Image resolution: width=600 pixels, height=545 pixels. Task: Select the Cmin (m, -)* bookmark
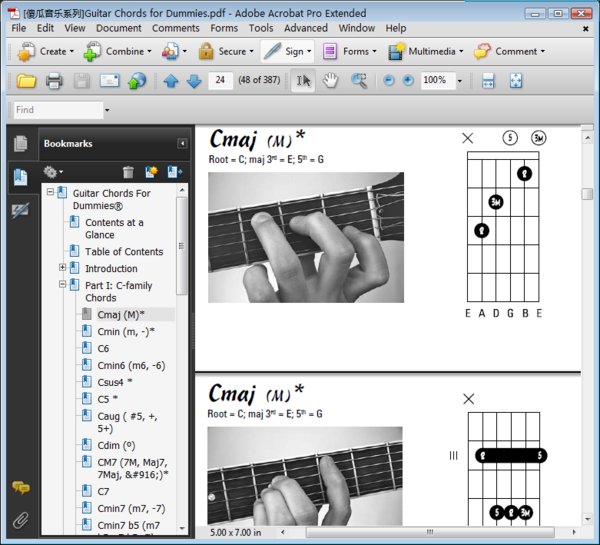pos(126,331)
